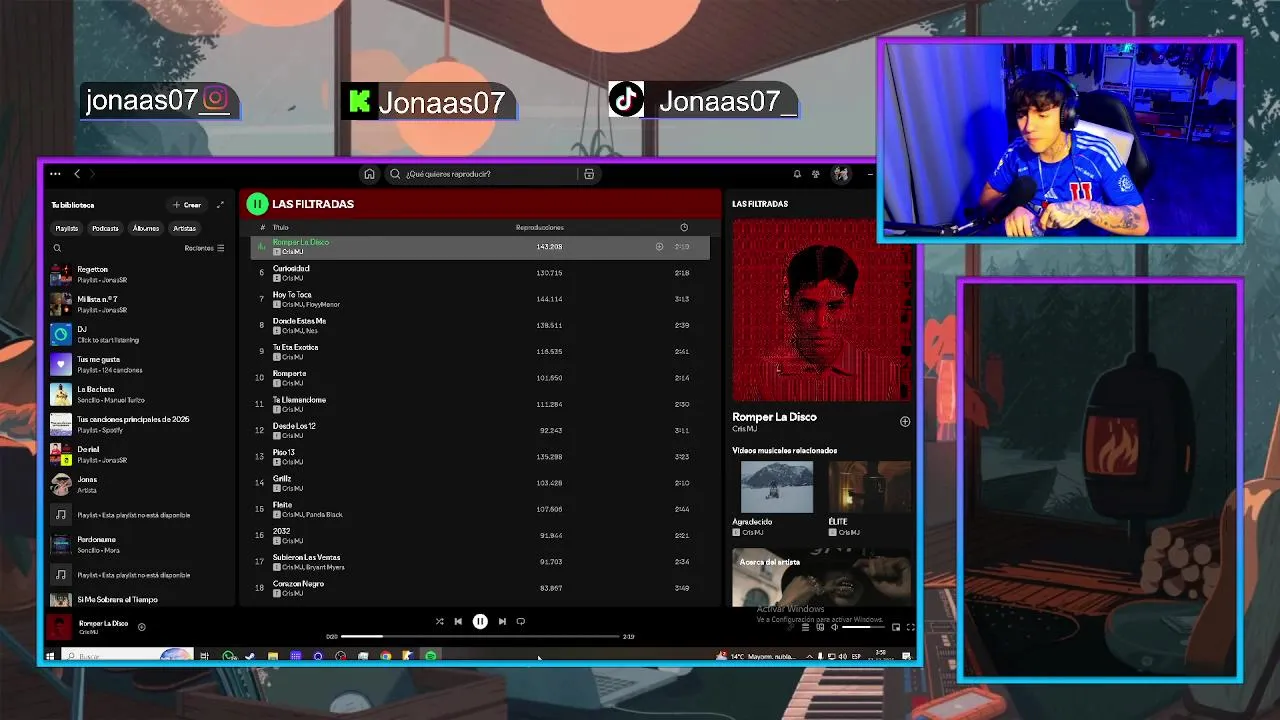Expand the Tu biblioteca panel

[220, 205]
